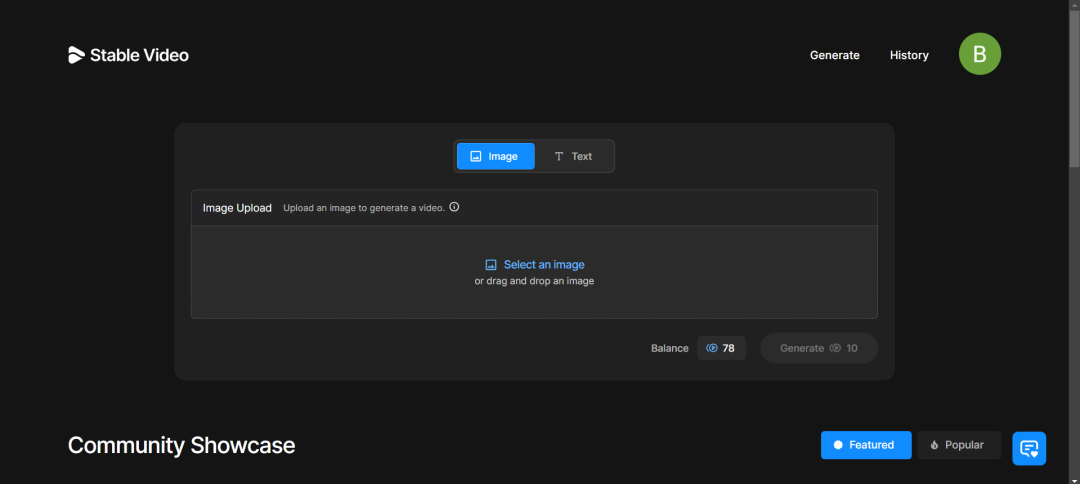Click the "Select an image" link
Viewport: 1080px width, 484px height.
(x=544, y=265)
